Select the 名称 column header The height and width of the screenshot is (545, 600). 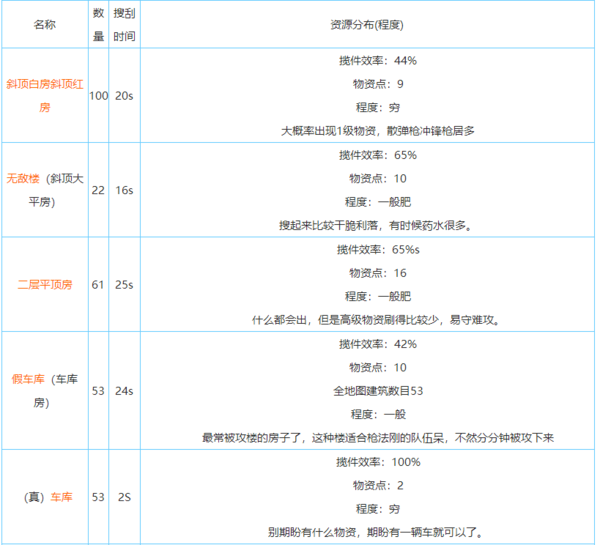[x=45, y=24]
